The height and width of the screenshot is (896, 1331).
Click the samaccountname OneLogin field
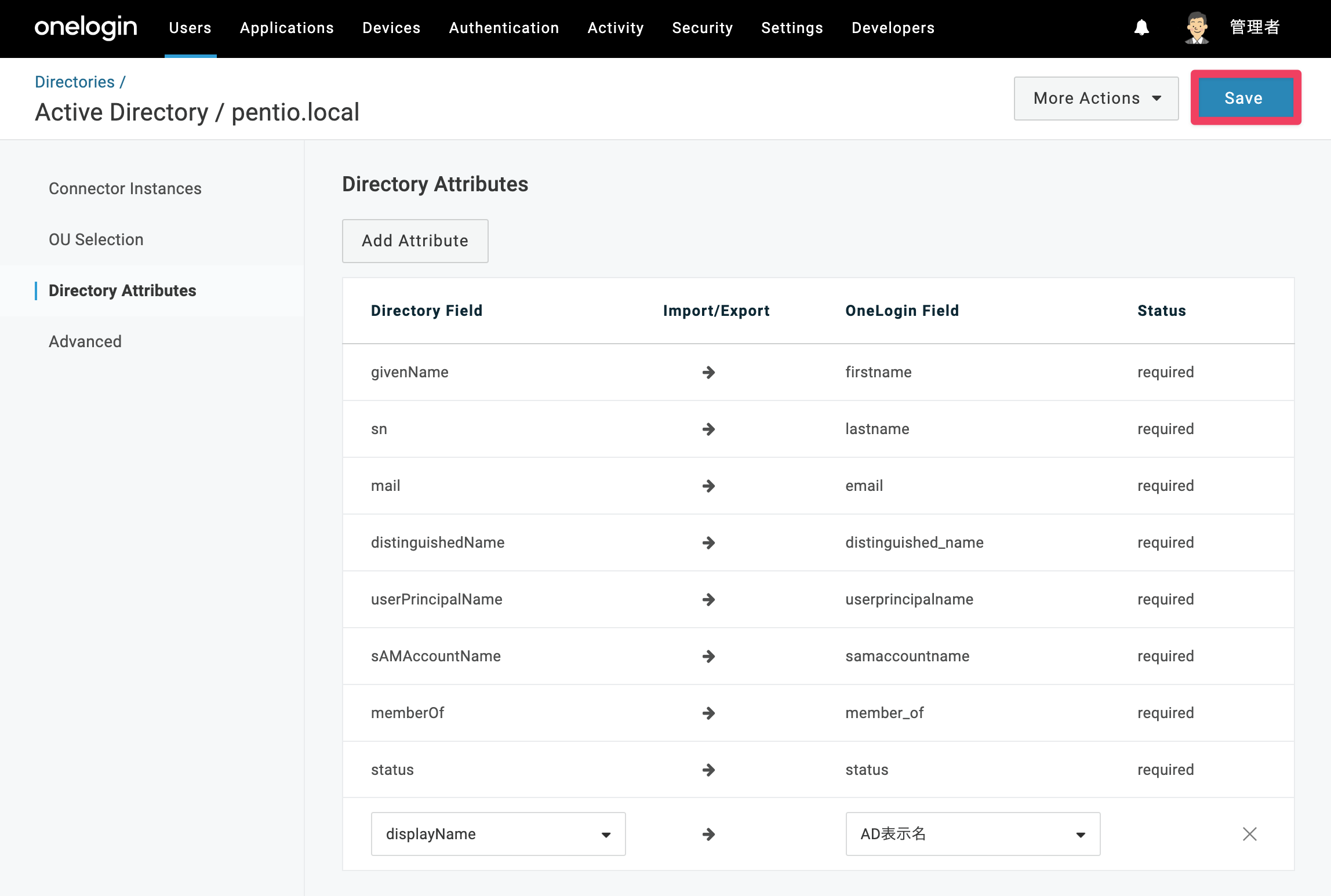click(x=907, y=656)
